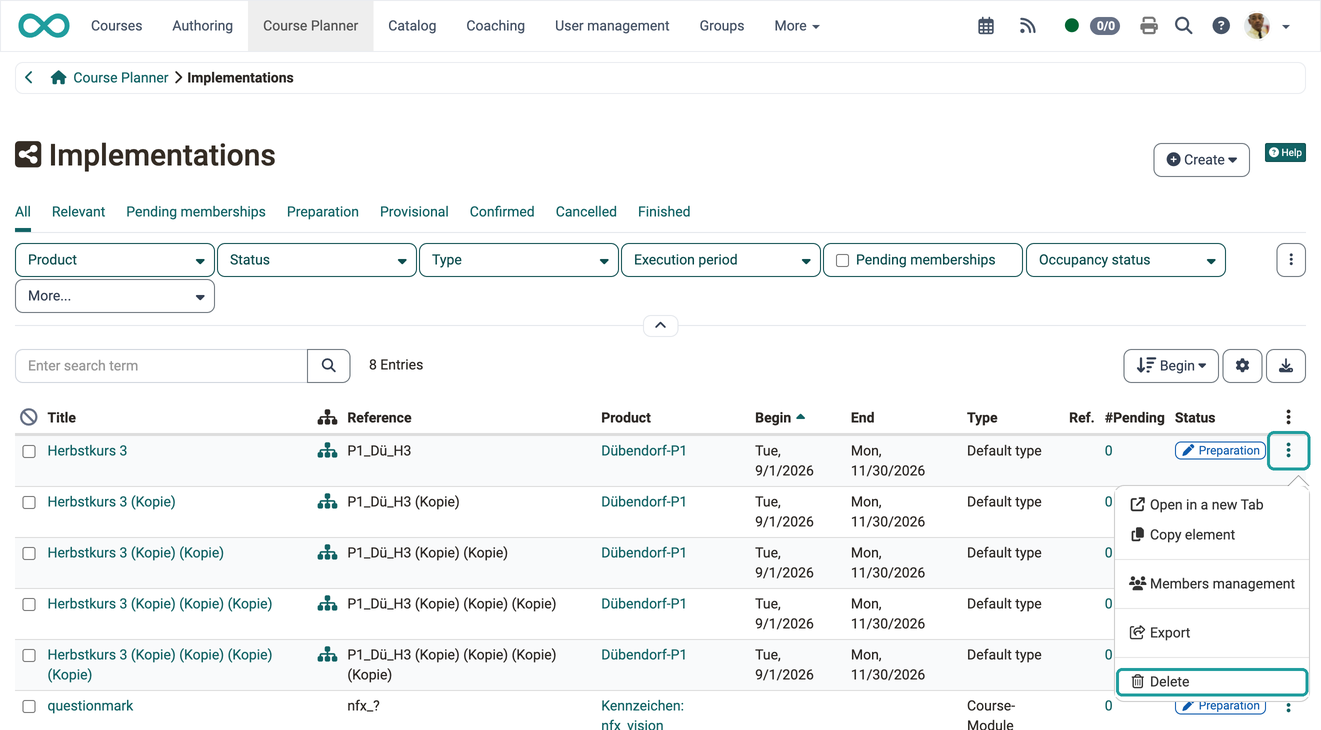
Task: Click the search button beside search field
Action: click(x=329, y=366)
